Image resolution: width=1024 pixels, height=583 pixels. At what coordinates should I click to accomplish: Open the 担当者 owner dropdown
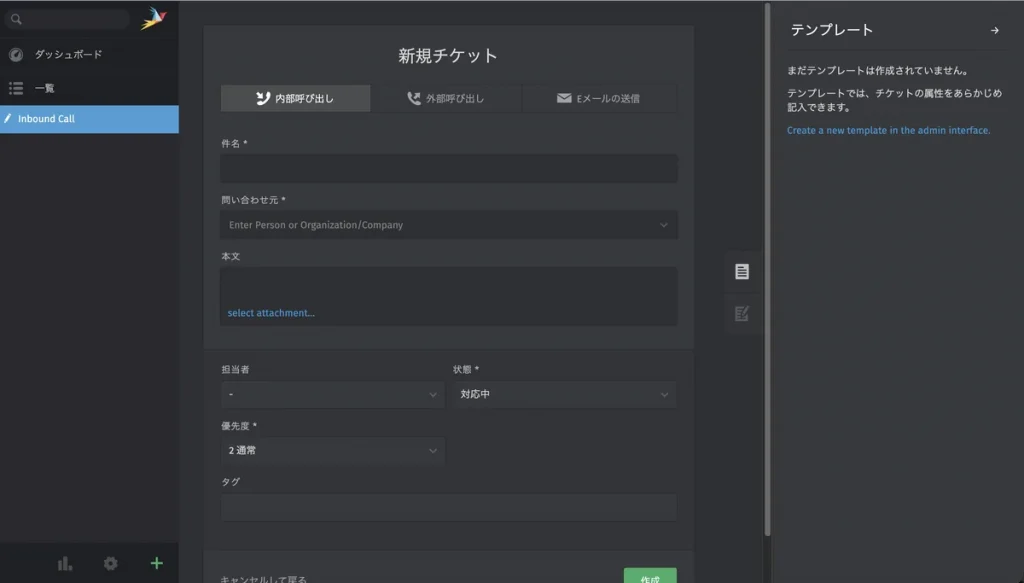coord(332,395)
